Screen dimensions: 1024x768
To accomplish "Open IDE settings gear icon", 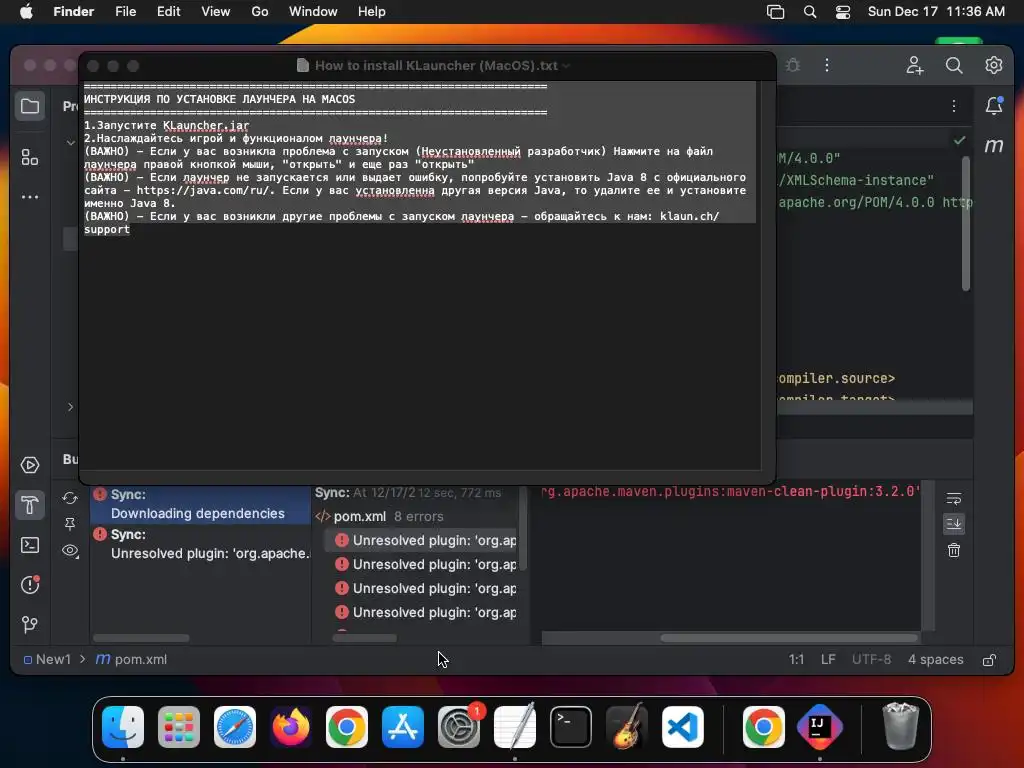I will click(x=994, y=65).
